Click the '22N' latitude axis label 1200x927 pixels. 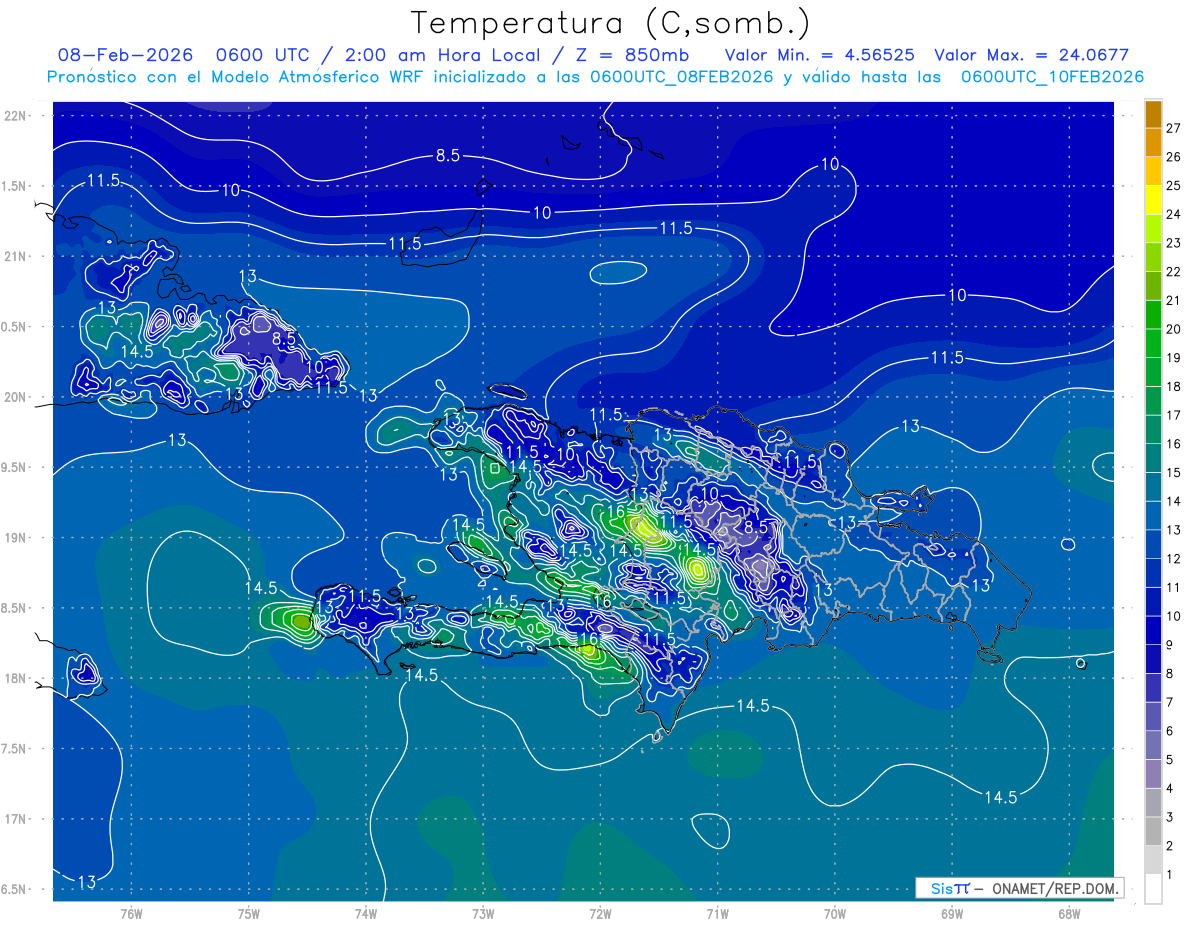(x=15, y=115)
